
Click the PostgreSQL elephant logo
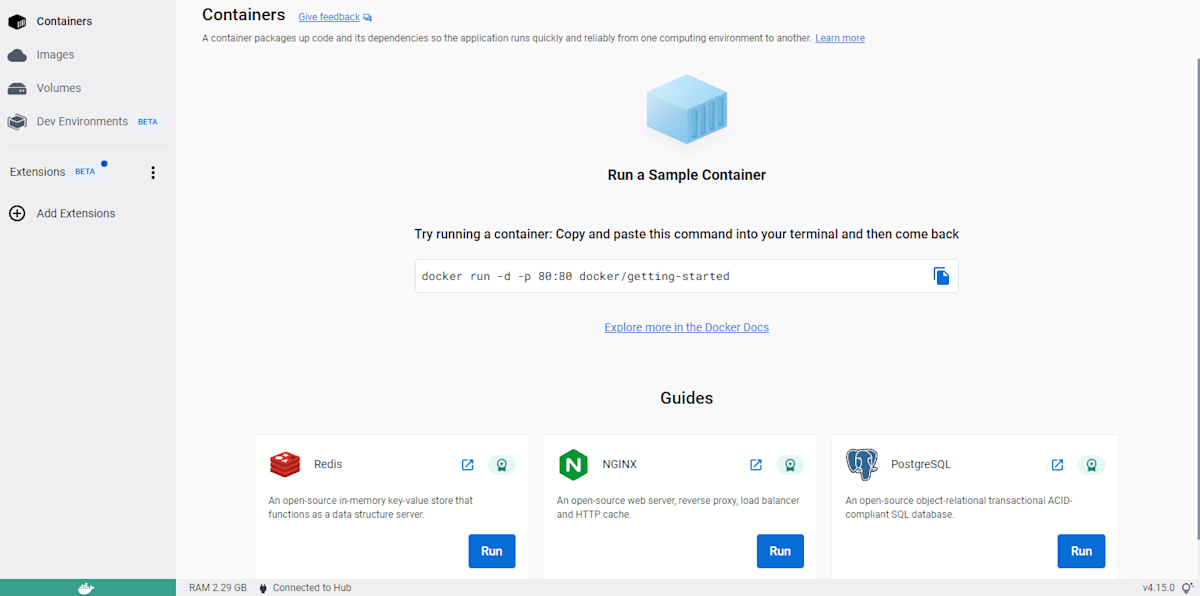[861, 465]
